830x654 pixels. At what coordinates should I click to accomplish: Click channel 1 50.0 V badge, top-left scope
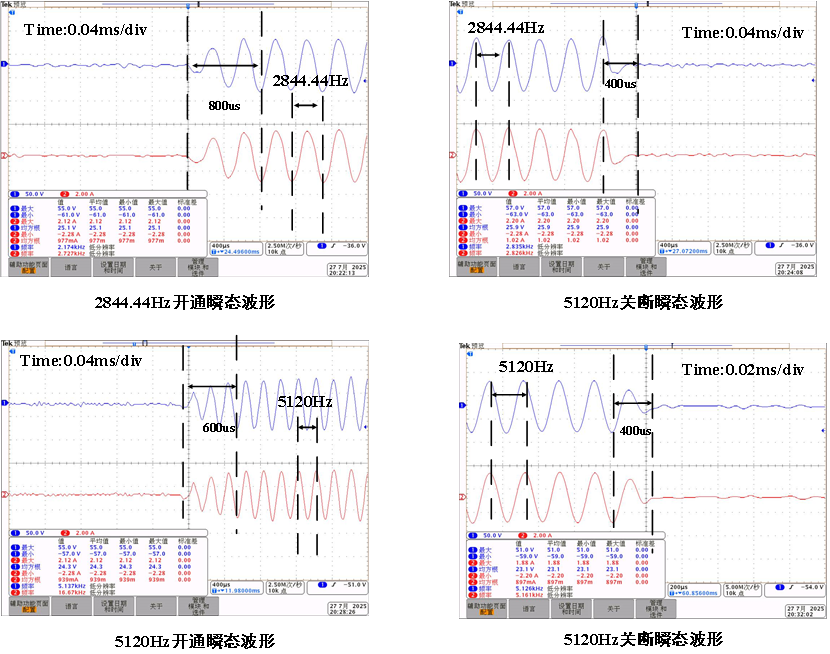(x=34, y=192)
